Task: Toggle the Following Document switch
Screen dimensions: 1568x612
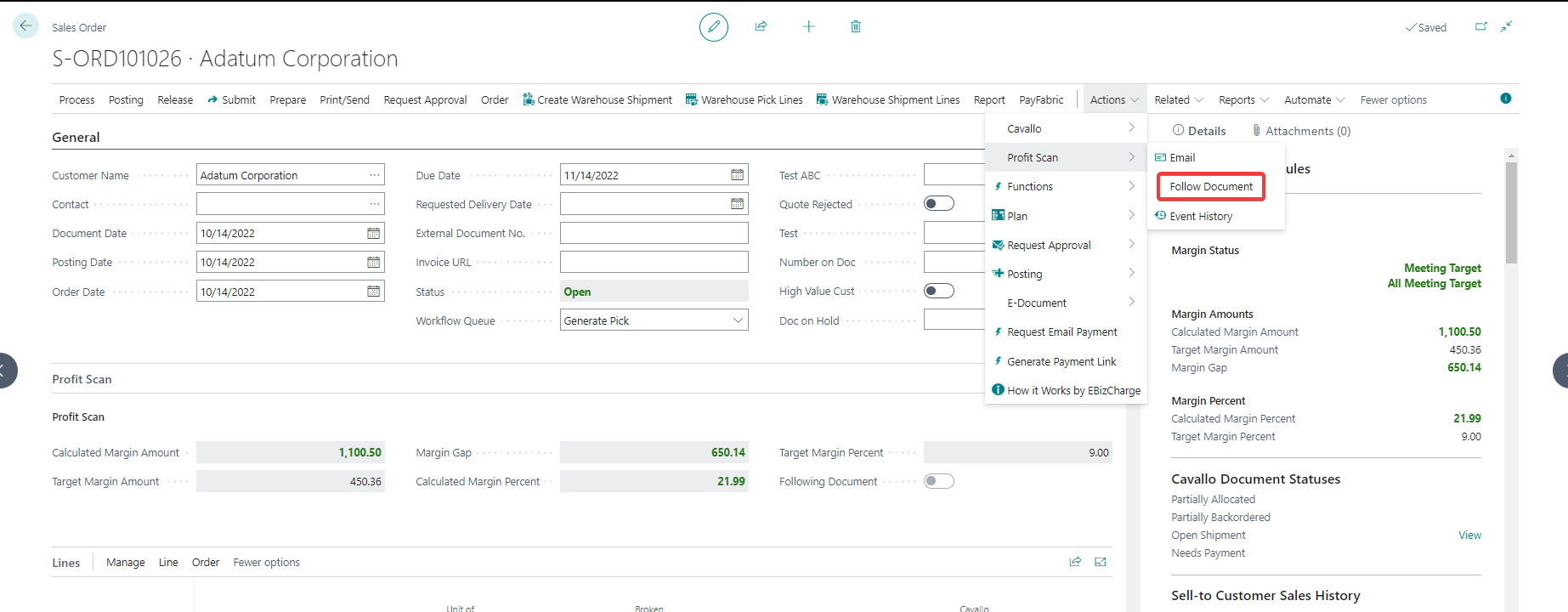Action: tap(938, 481)
